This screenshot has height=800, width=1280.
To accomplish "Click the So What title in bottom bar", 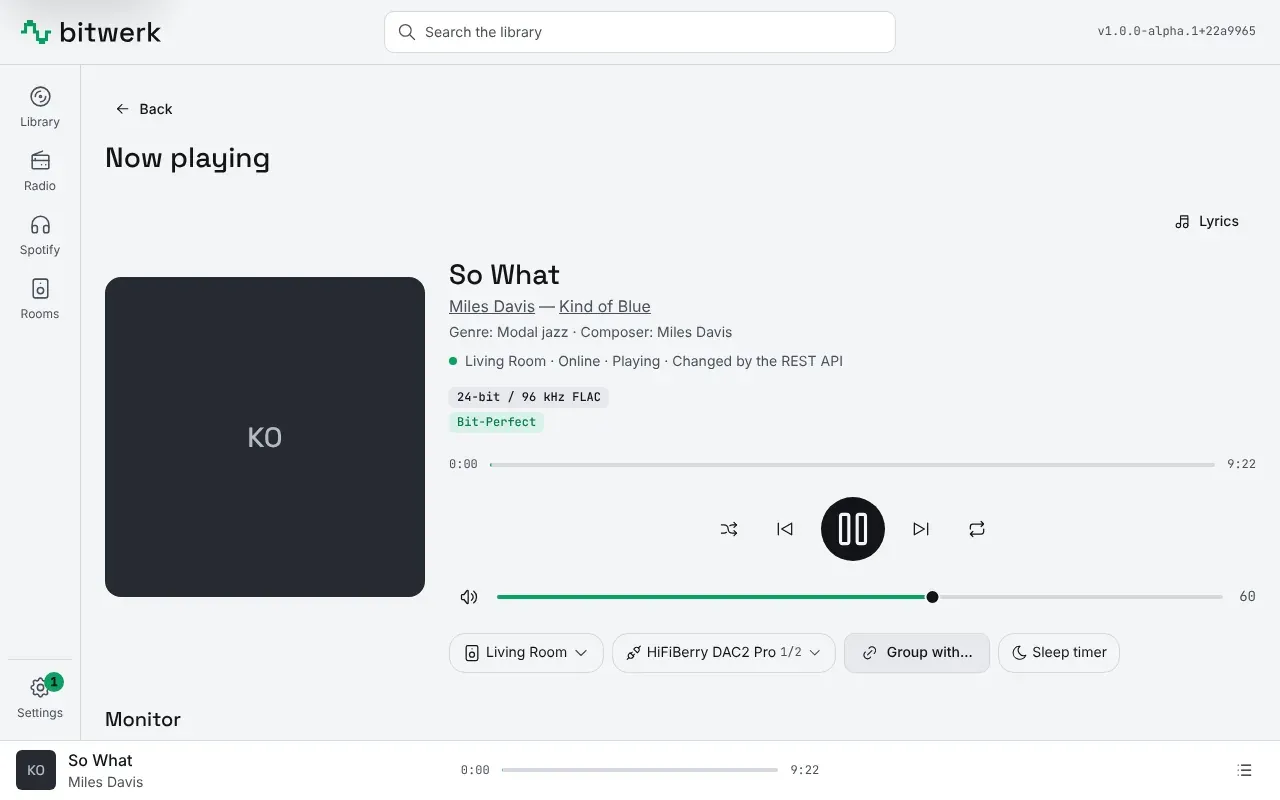I will pos(100,760).
